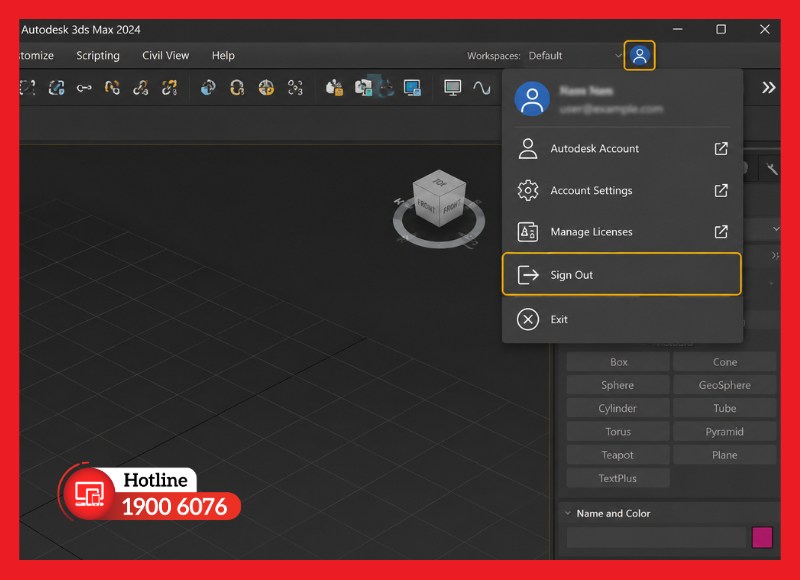Click the orange ring icon with 3
Screen dimensions: 800x580
tap(237, 88)
